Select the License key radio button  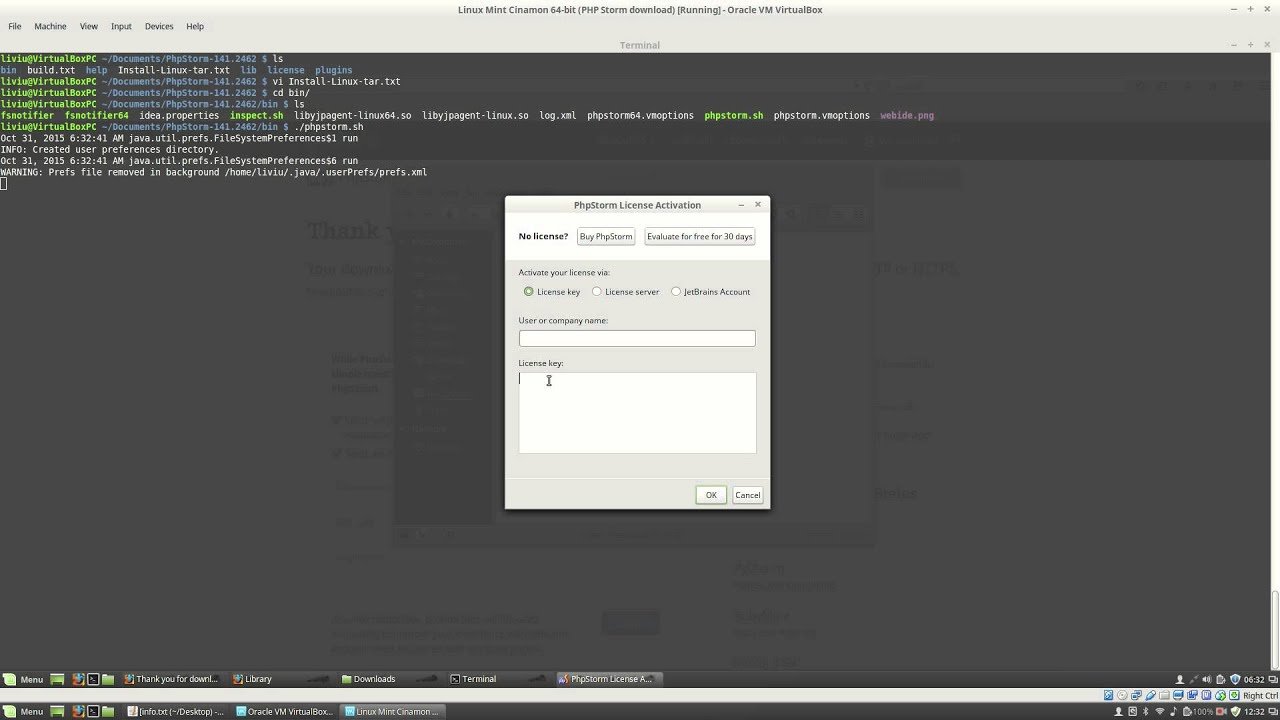point(529,292)
